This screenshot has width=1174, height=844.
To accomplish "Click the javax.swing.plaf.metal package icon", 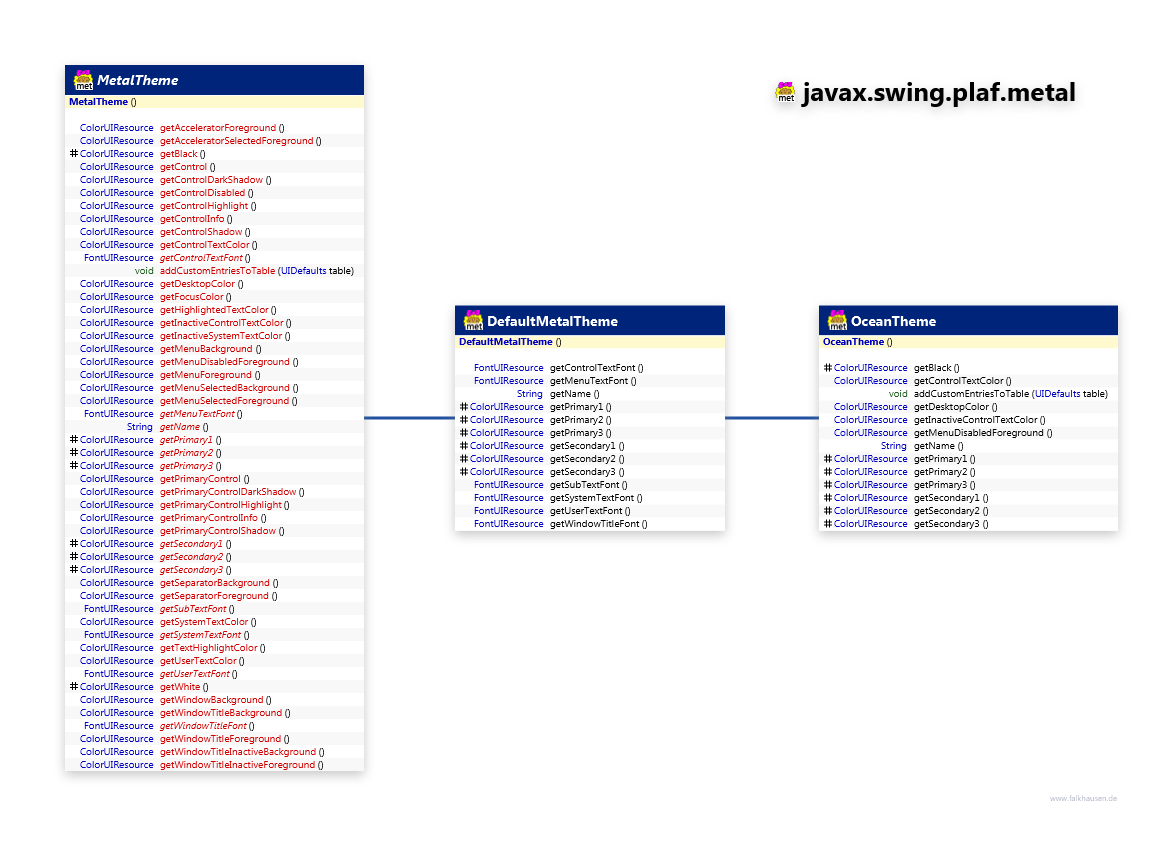I will (x=786, y=92).
